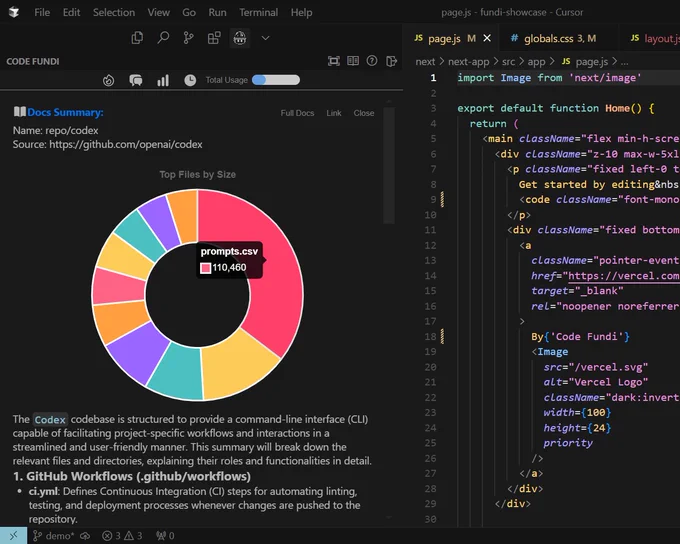The height and width of the screenshot is (544, 680).
Task: Open the Source Control view
Action: [188, 38]
